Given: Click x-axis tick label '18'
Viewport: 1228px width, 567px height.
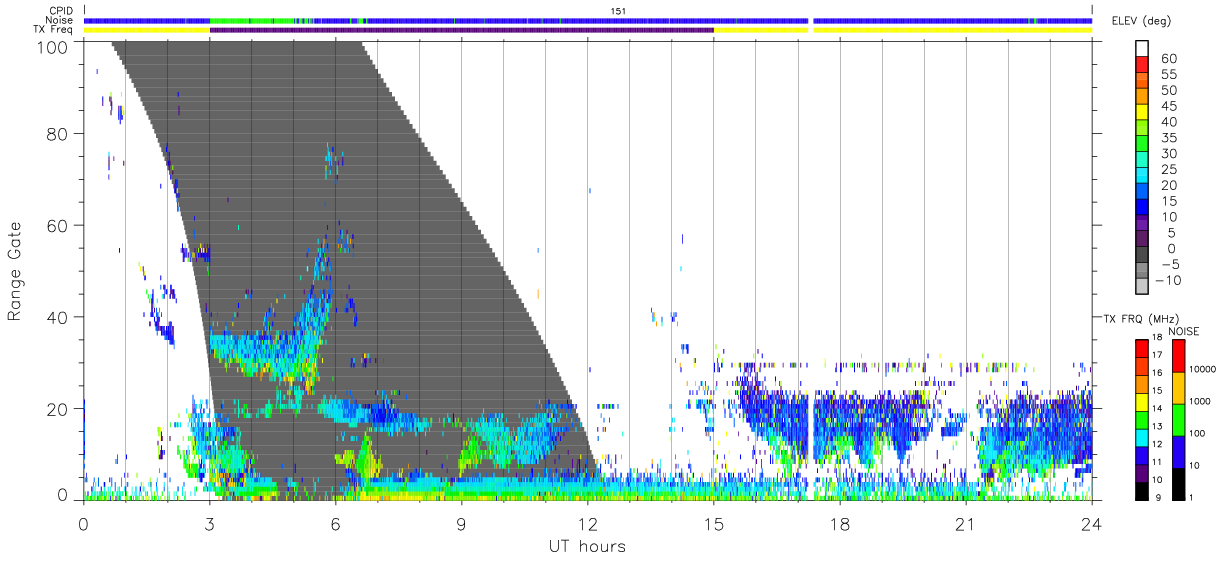Looking at the screenshot, I should click(x=839, y=523).
